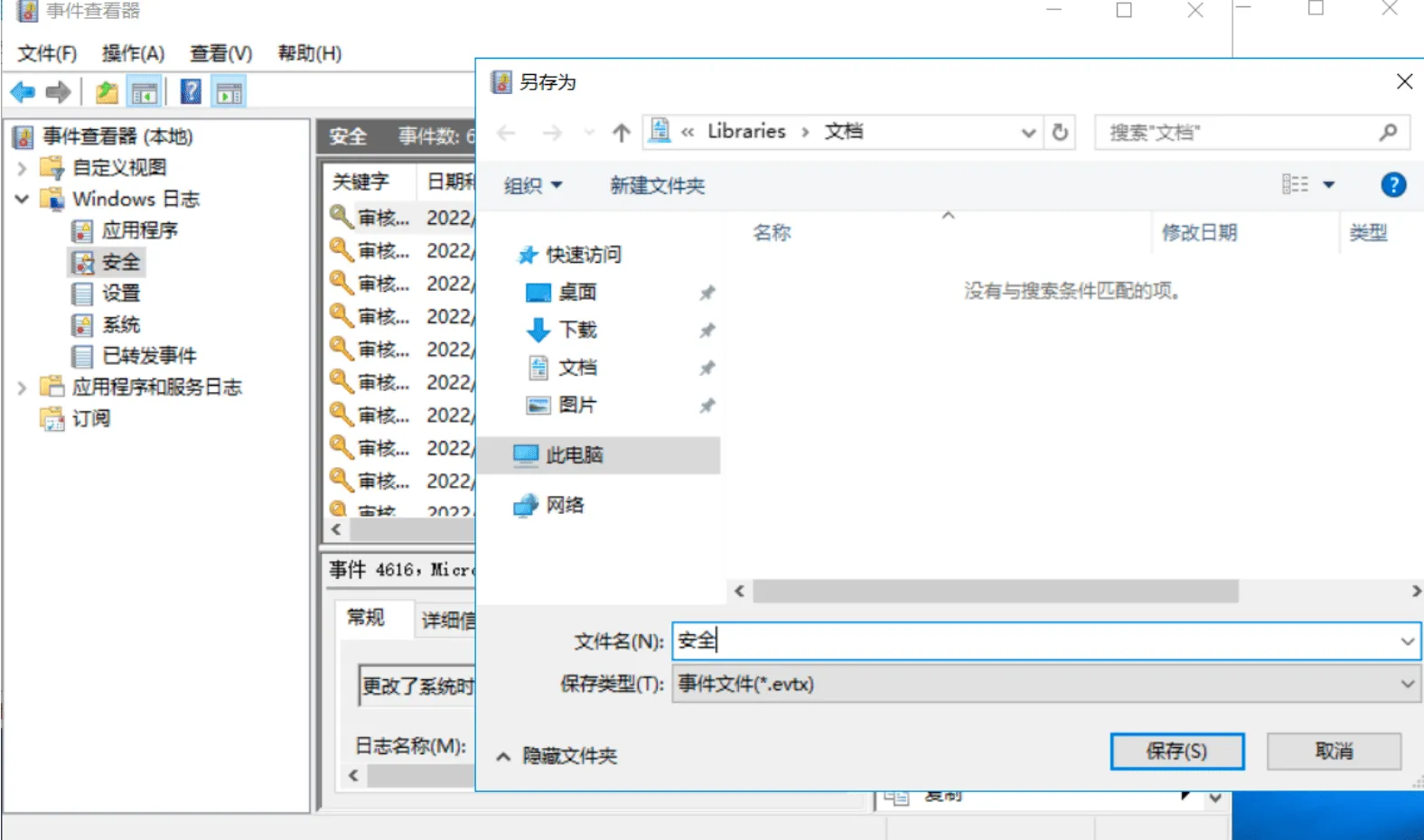Viewport: 1424px width, 840px height.
Task: Refresh the folder view in 另存为 dialog
Action: click(1060, 133)
